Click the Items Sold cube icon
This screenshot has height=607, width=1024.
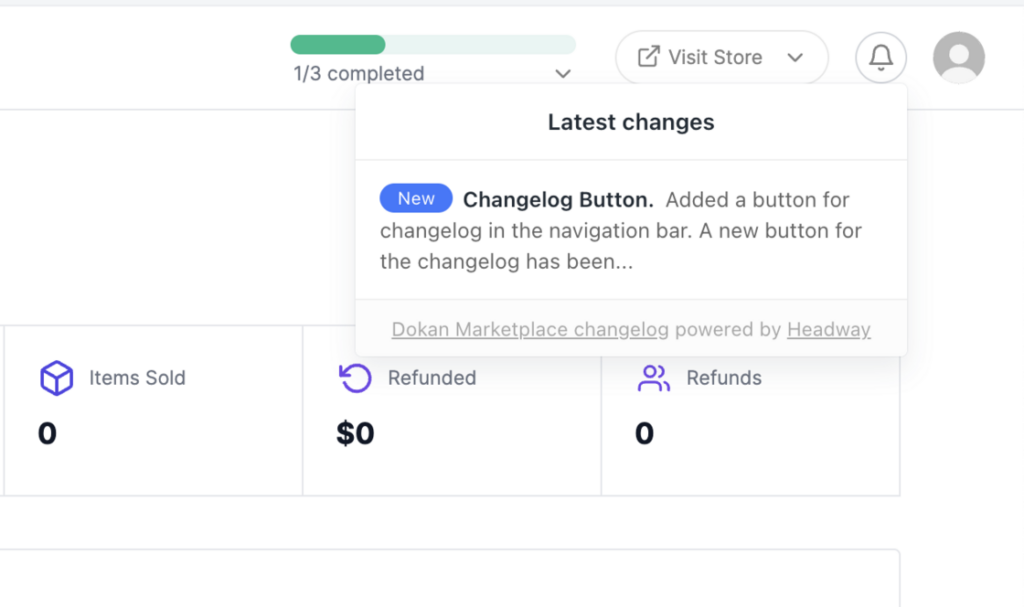57,378
